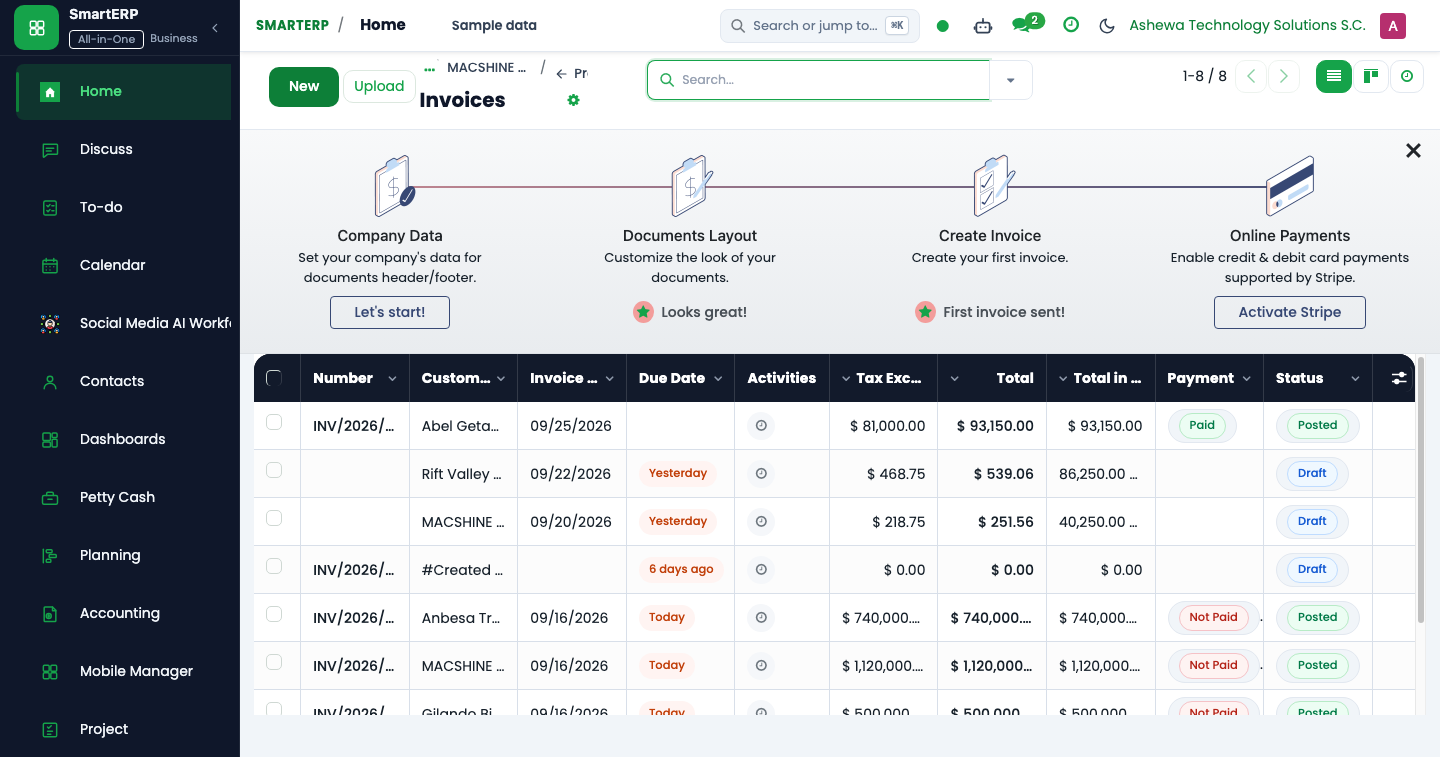Tick the checkbox for the $251.56 invoice

pyautogui.click(x=274, y=518)
